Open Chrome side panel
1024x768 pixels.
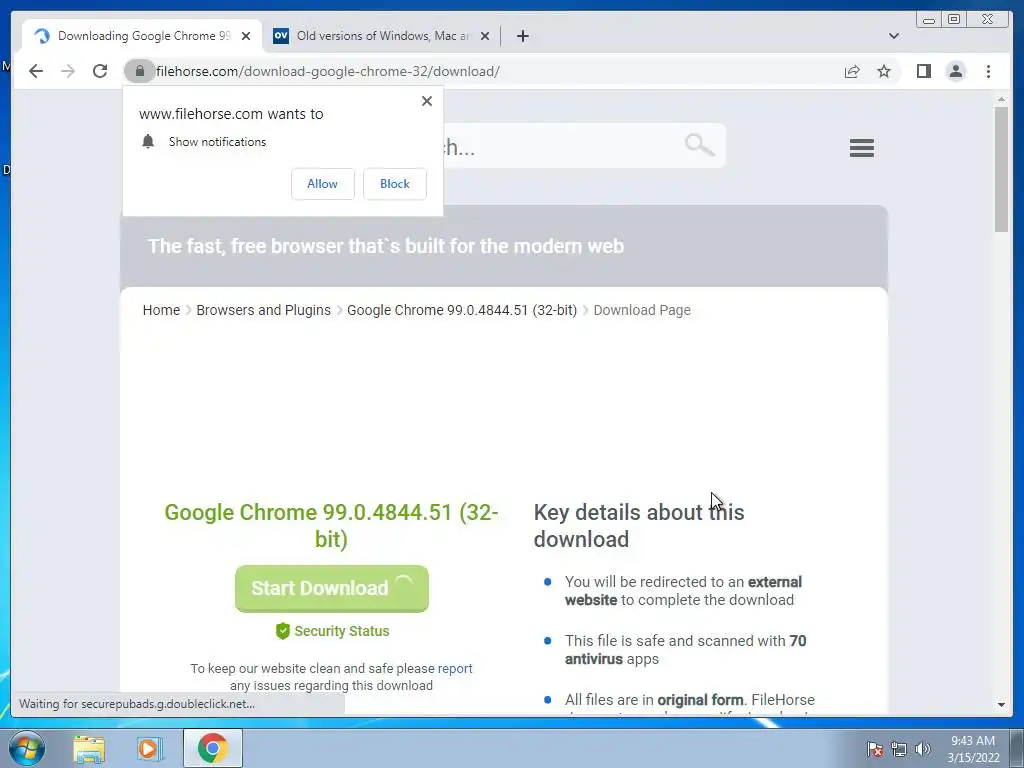[x=923, y=71]
